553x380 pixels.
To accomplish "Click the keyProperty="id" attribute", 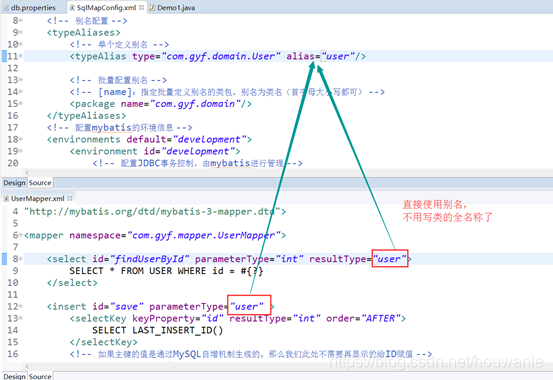I will (x=178, y=318).
